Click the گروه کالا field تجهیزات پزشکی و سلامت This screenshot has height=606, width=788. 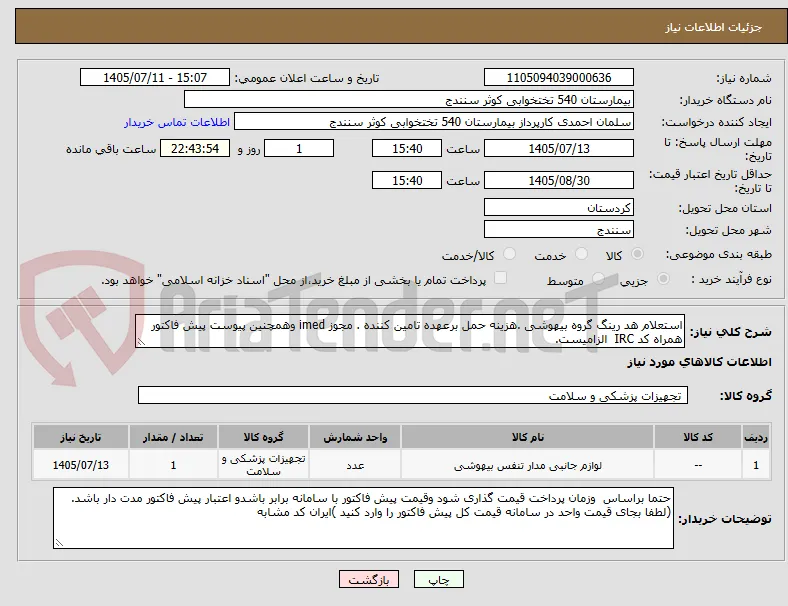(x=413, y=395)
